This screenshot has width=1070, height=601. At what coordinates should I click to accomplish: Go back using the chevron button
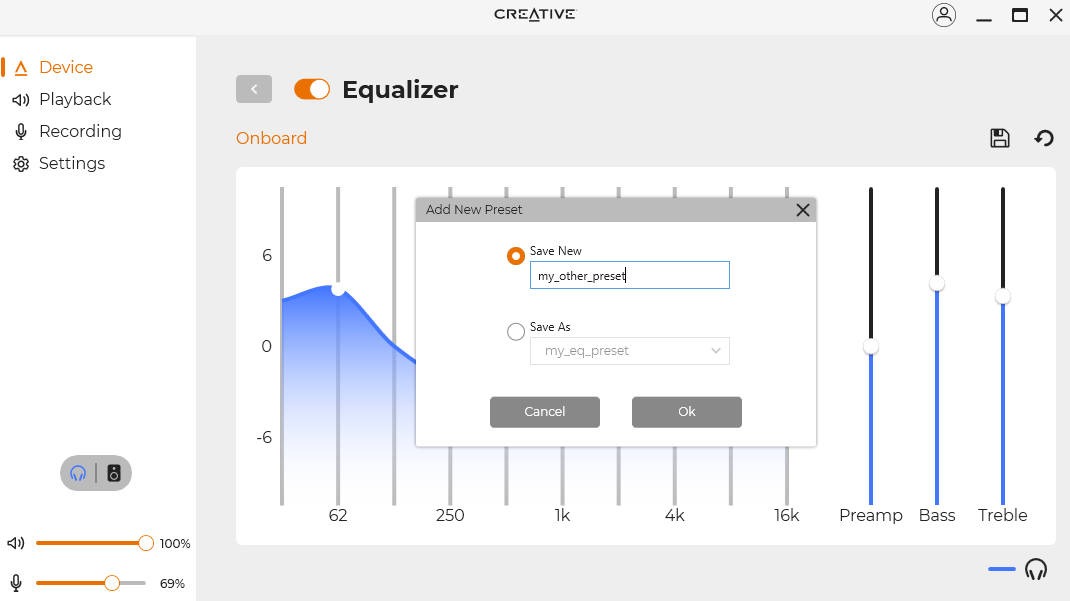coord(254,89)
